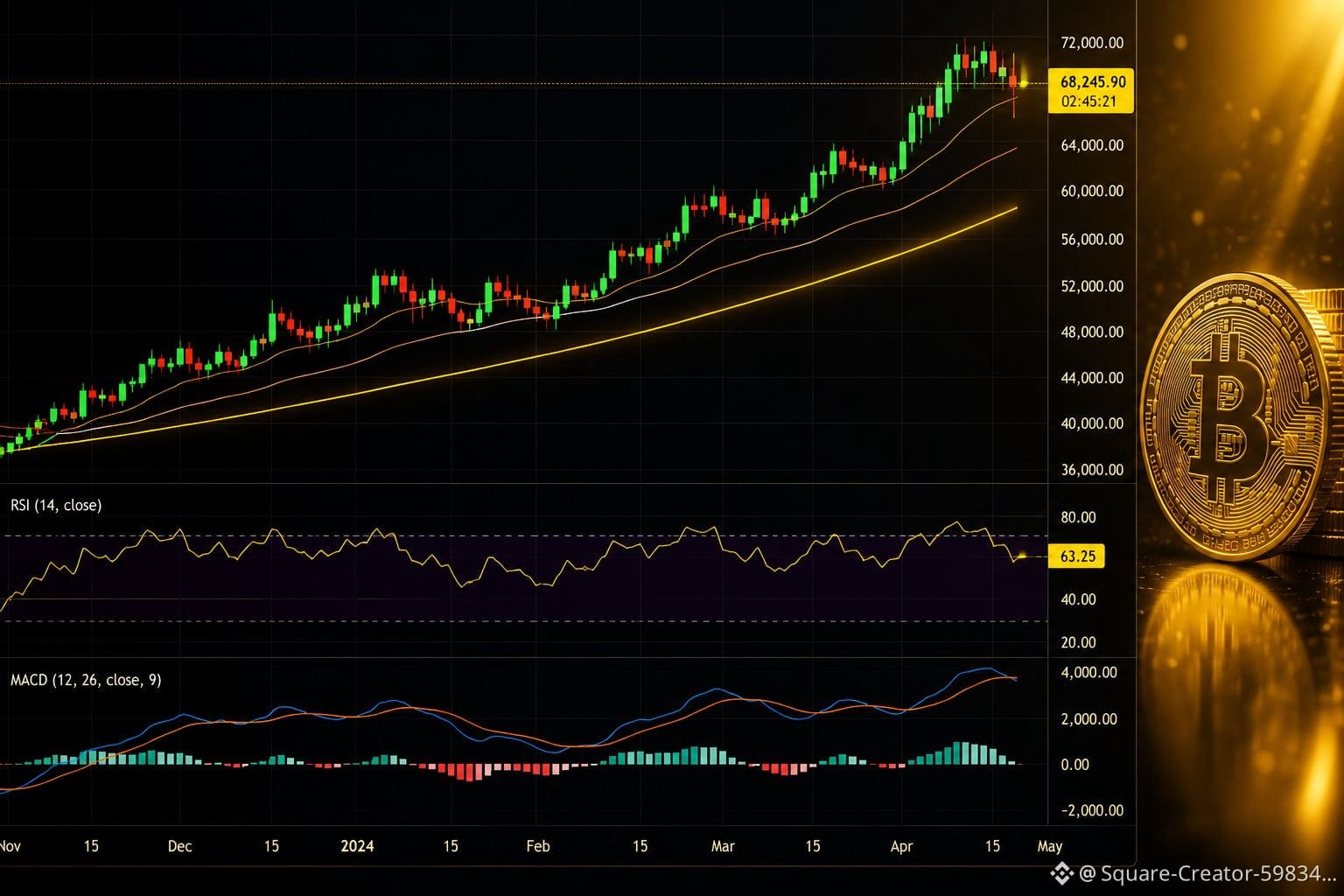Click the RSI current value 63.25
Screen dimensions: 1344x896
pyautogui.click(x=1077, y=556)
